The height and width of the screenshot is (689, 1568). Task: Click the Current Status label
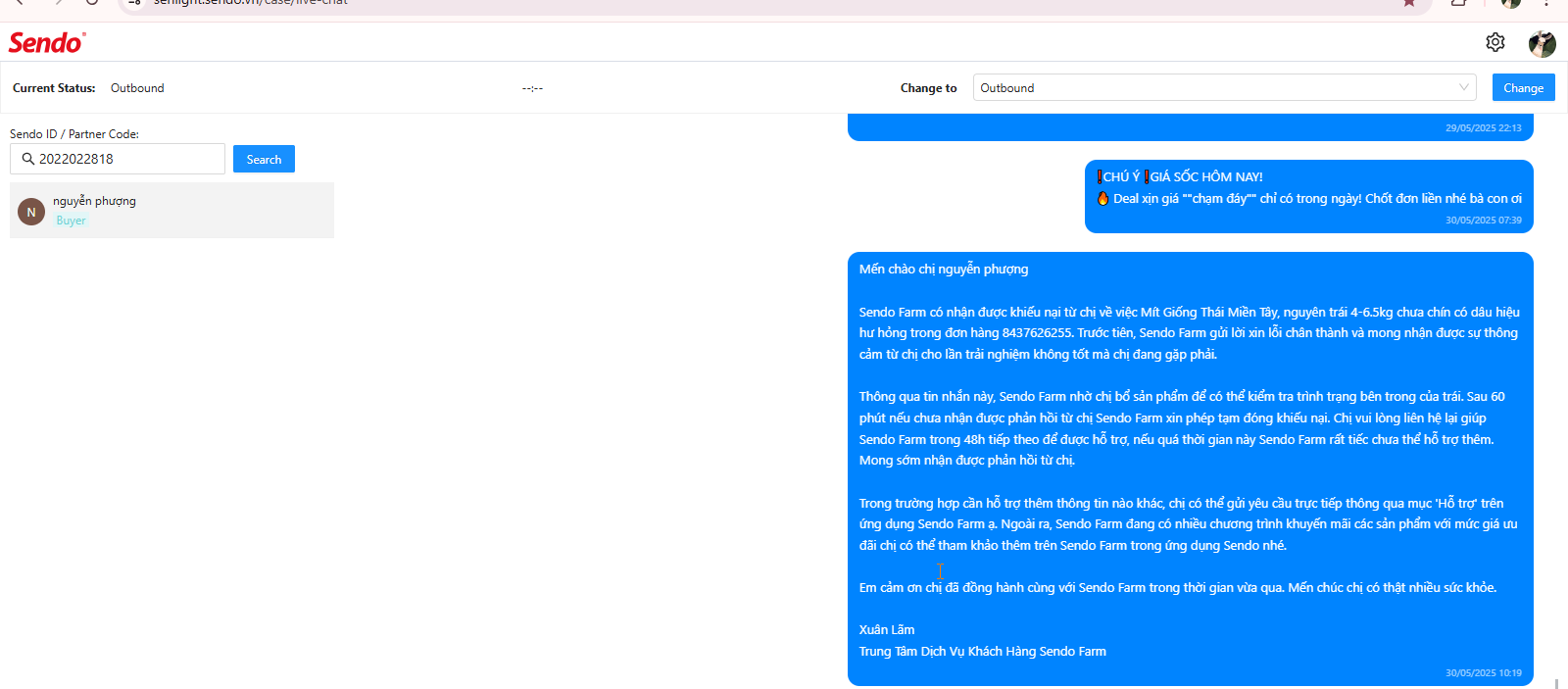point(54,88)
